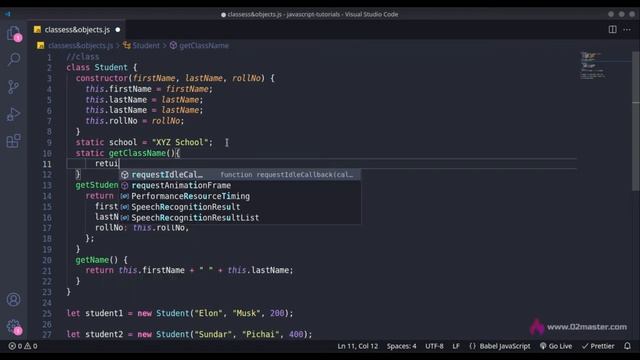Select requestAnimationFrame suggestion

[x=240, y=185]
